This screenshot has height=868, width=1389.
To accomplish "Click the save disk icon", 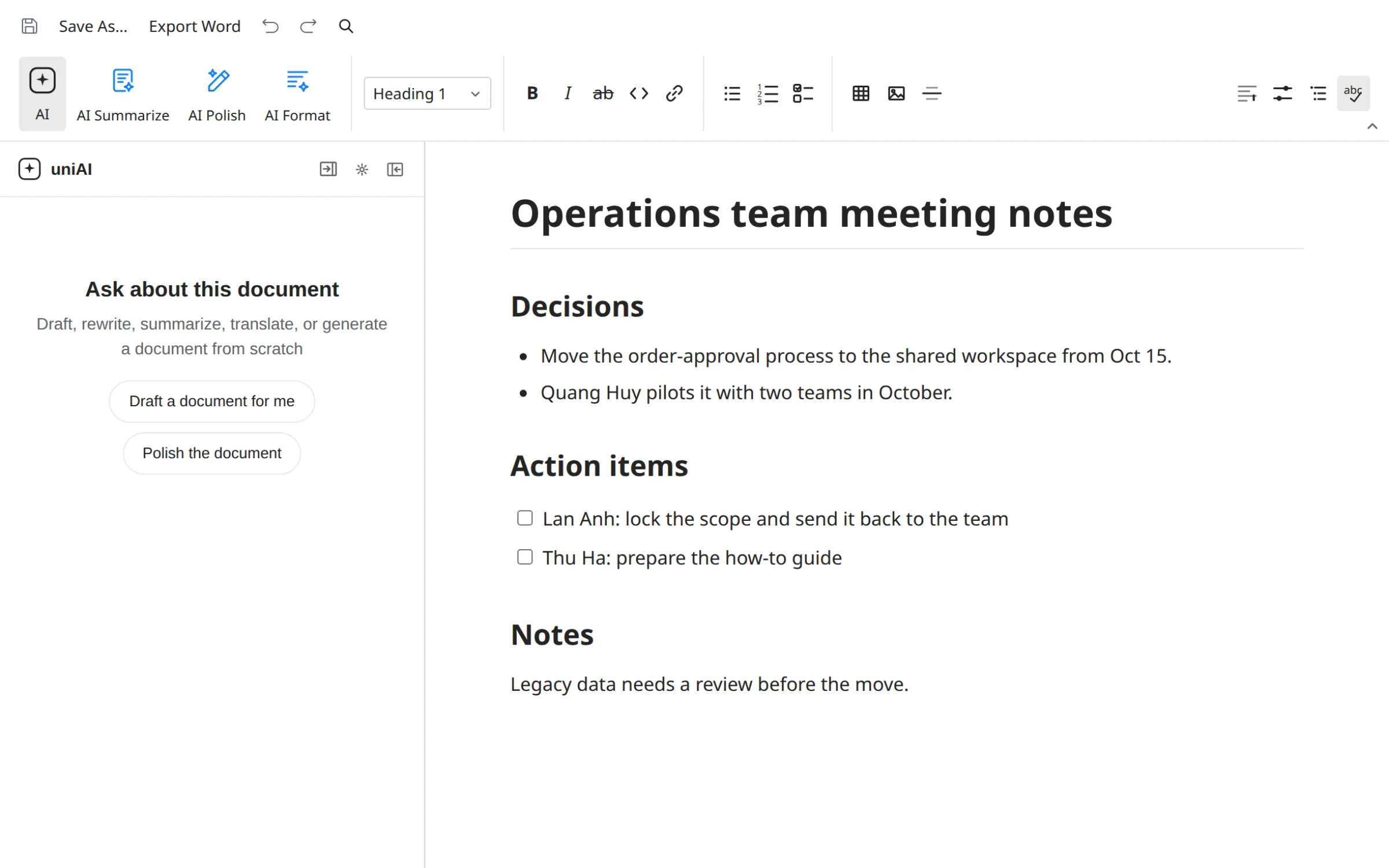I will [x=30, y=26].
